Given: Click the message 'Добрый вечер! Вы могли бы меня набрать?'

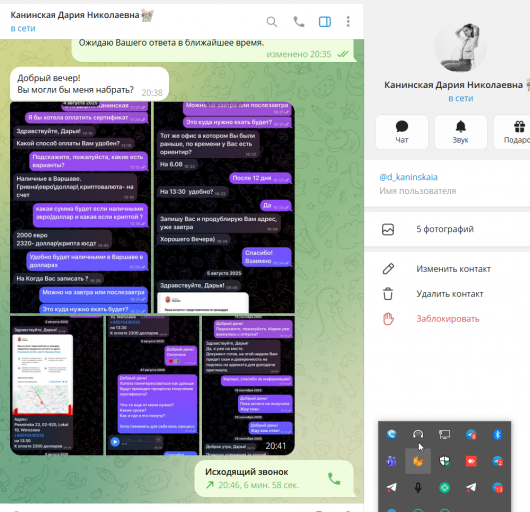Looking at the screenshot, I should point(90,84).
